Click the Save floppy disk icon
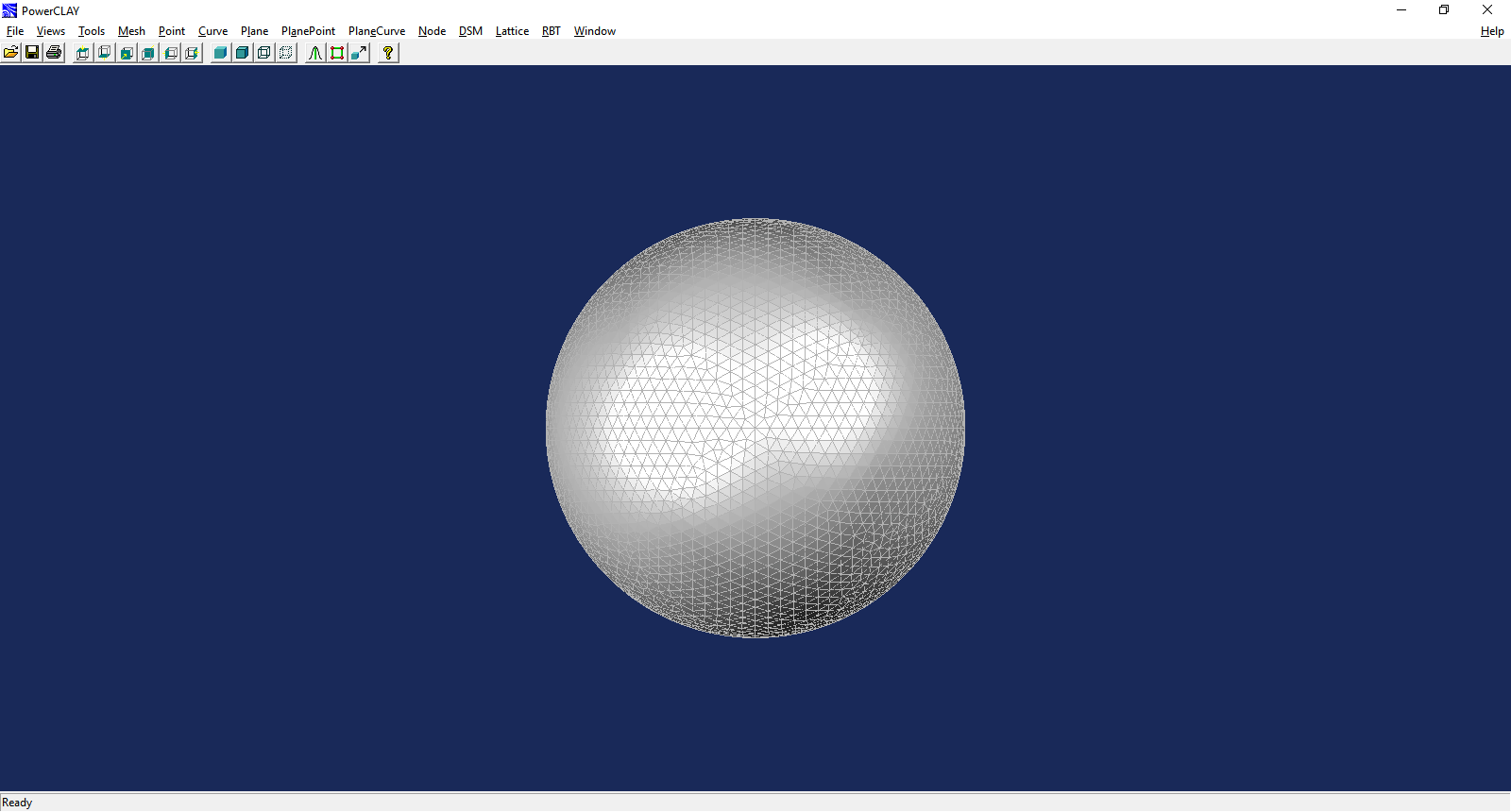 click(x=32, y=53)
